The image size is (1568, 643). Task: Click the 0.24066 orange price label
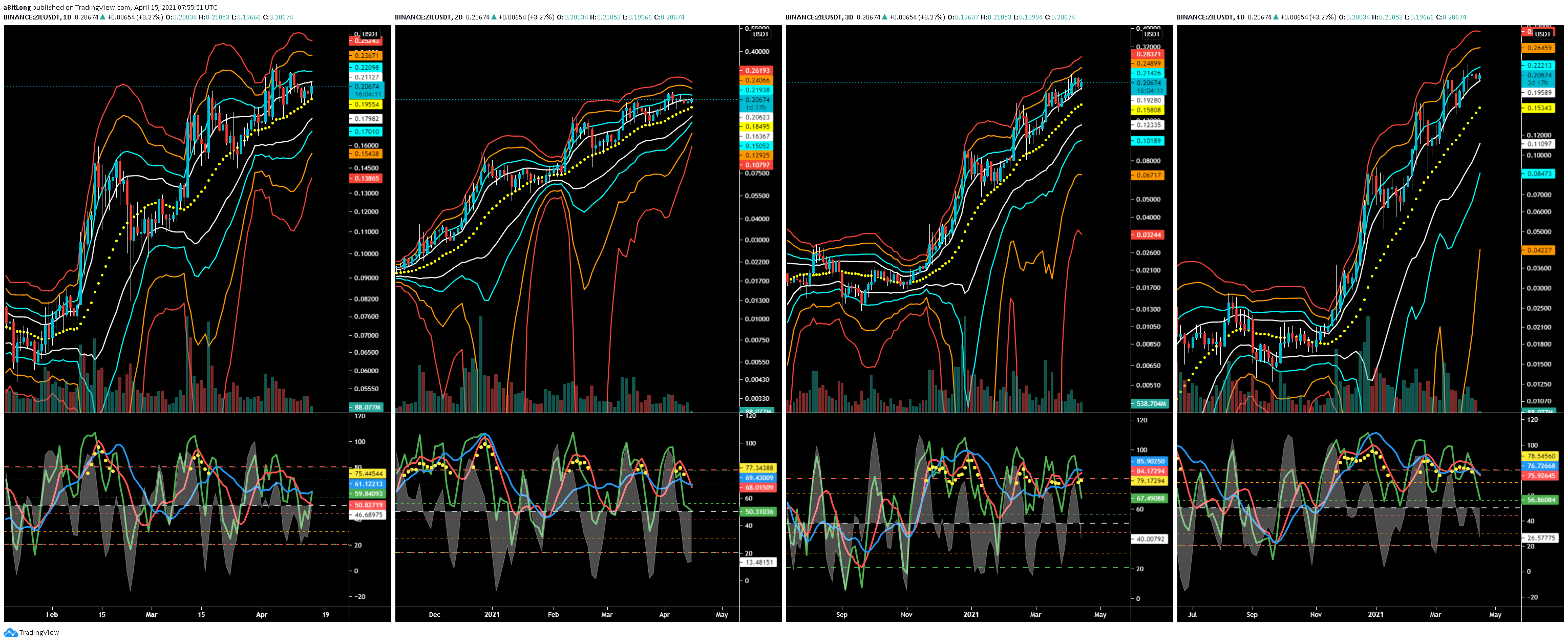[757, 80]
